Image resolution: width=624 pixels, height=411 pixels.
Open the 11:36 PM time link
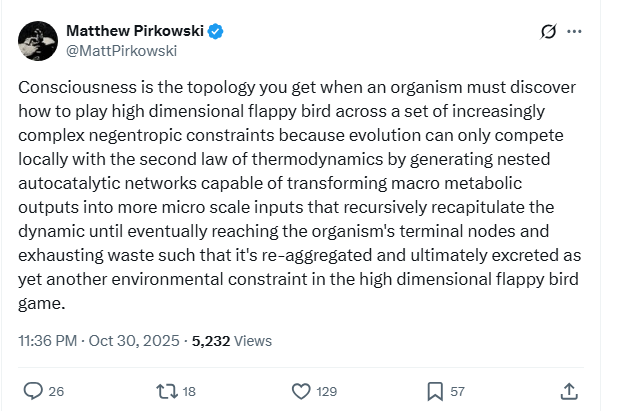click(48, 340)
